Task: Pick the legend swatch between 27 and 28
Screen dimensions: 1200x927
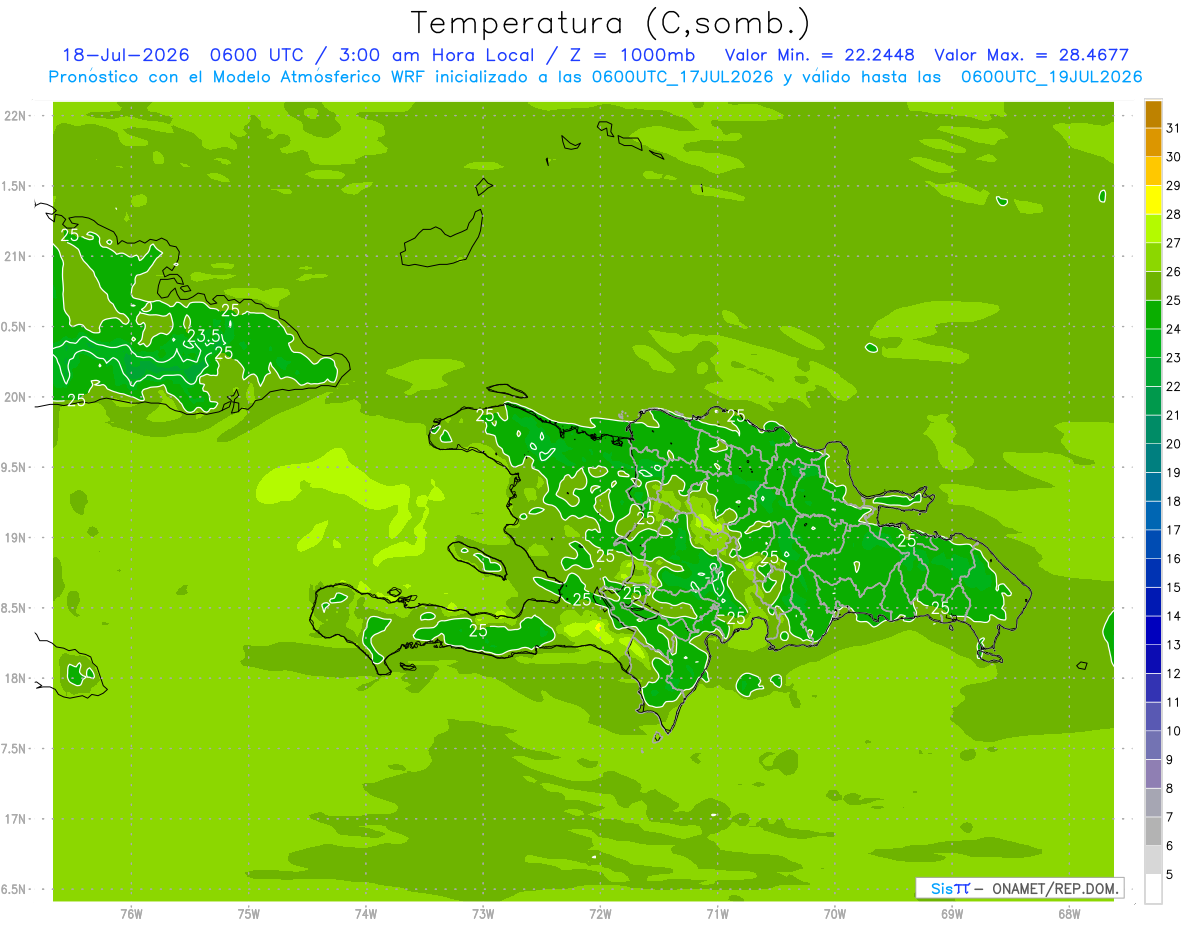Action: point(1154,228)
